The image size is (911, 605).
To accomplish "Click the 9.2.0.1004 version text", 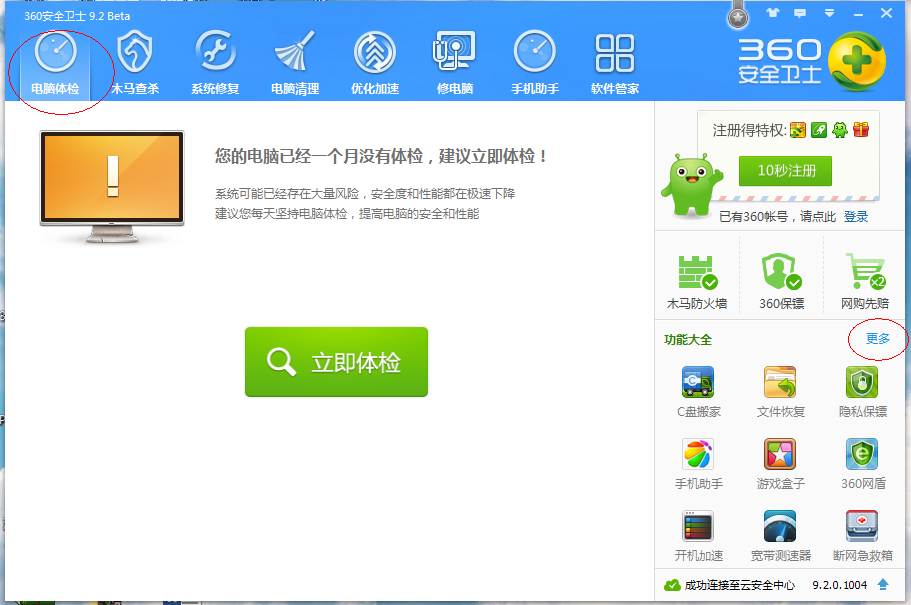I will (840, 585).
